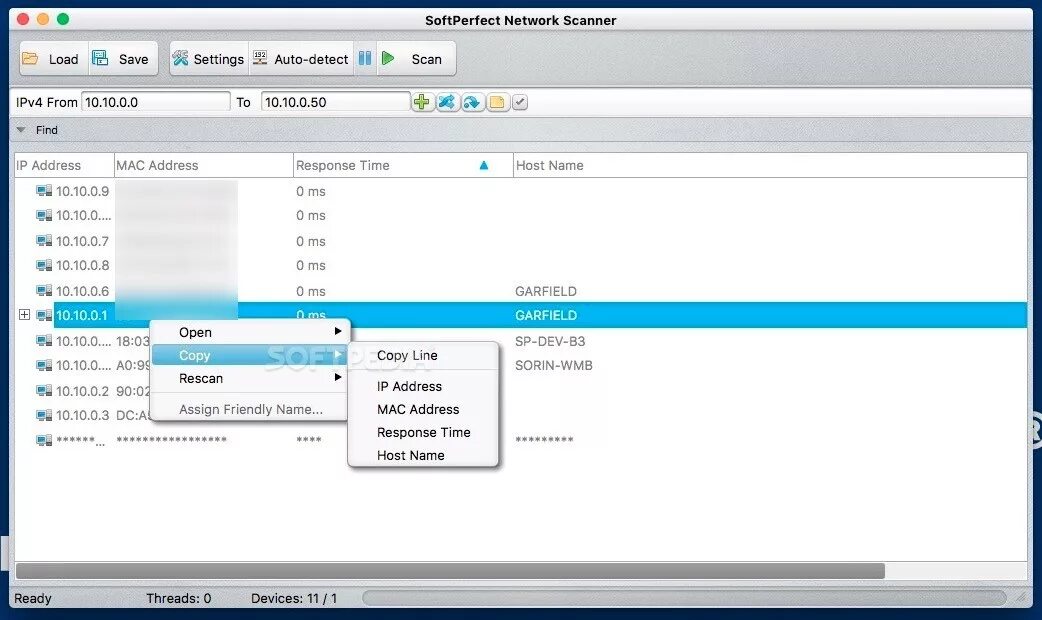Click the device icon of selected row 10.10.0.1
1042x620 pixels.
coord(44,315)
